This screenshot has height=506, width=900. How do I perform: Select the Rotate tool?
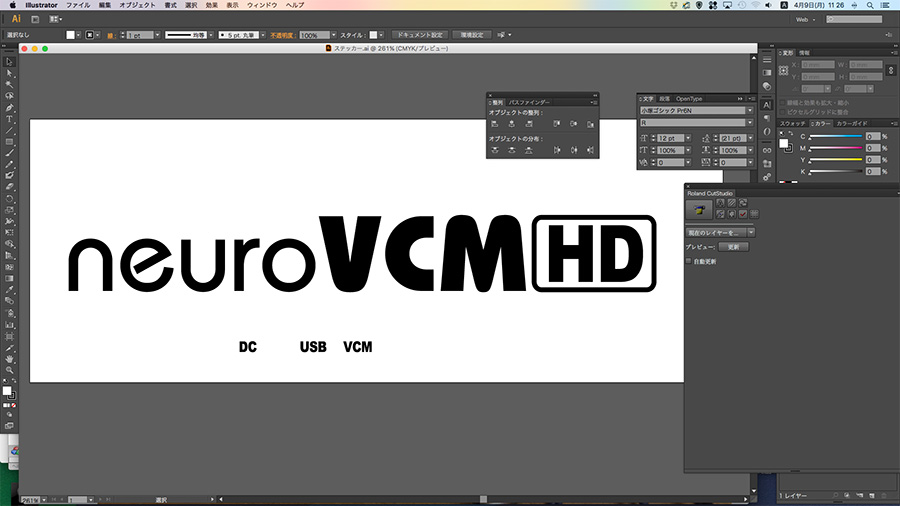(x=9, y=199)
